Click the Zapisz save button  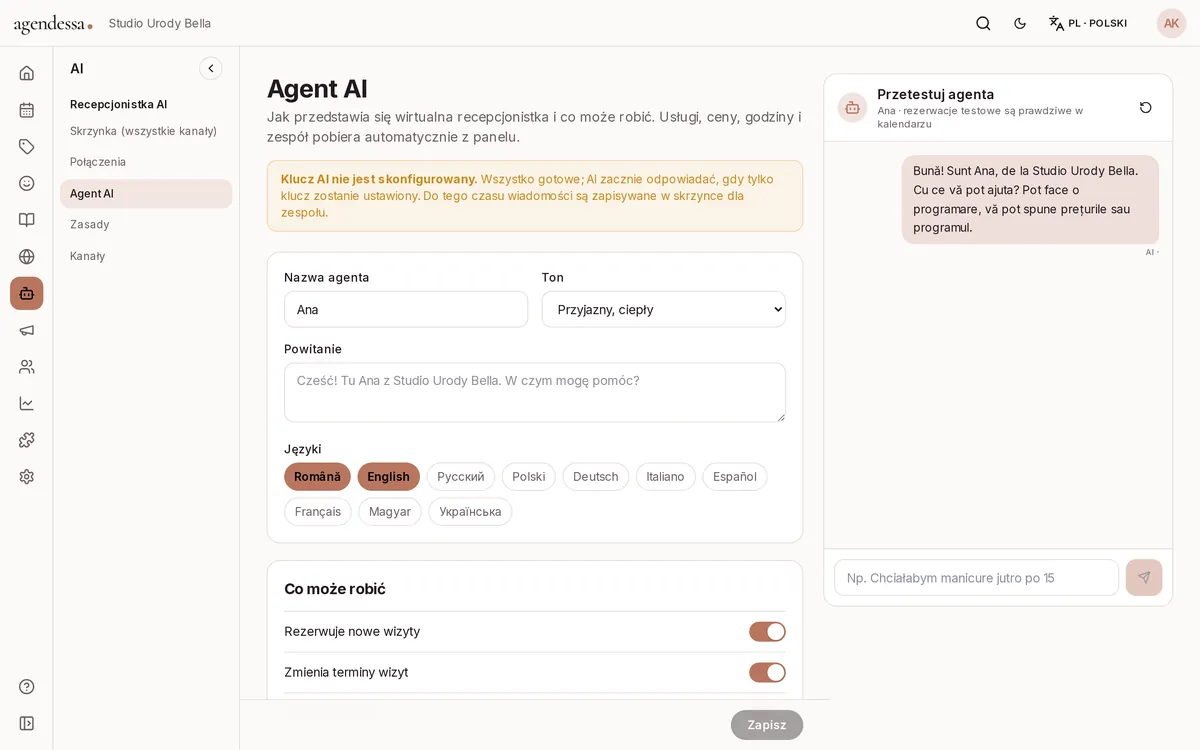(x=767, y=725)
